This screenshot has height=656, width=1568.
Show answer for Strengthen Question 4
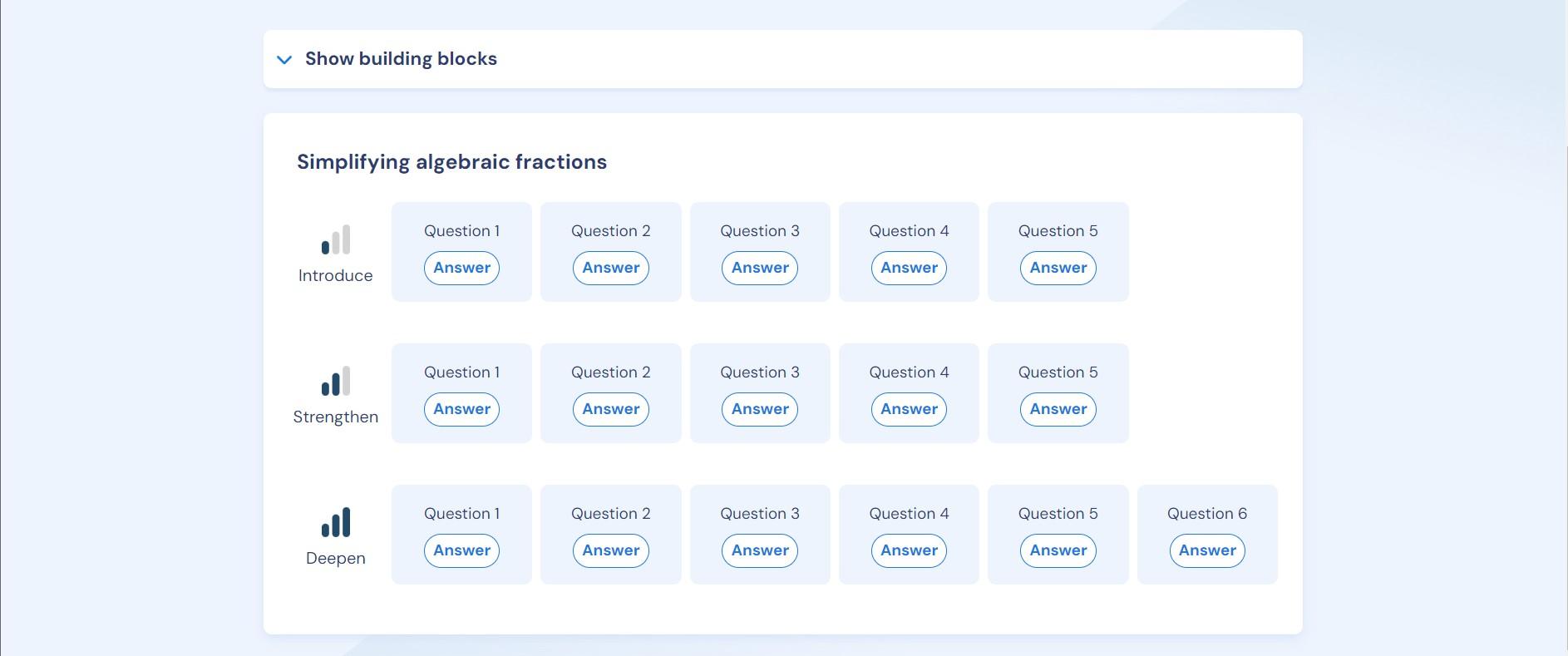[909, 409]
